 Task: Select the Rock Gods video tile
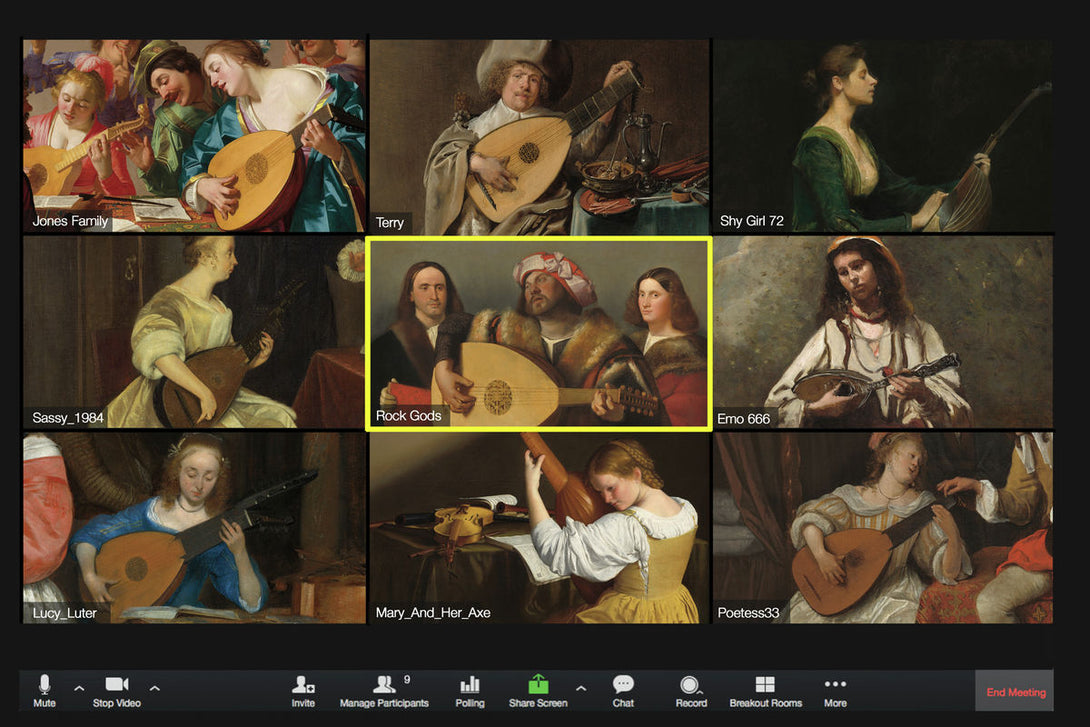point(539,334)
